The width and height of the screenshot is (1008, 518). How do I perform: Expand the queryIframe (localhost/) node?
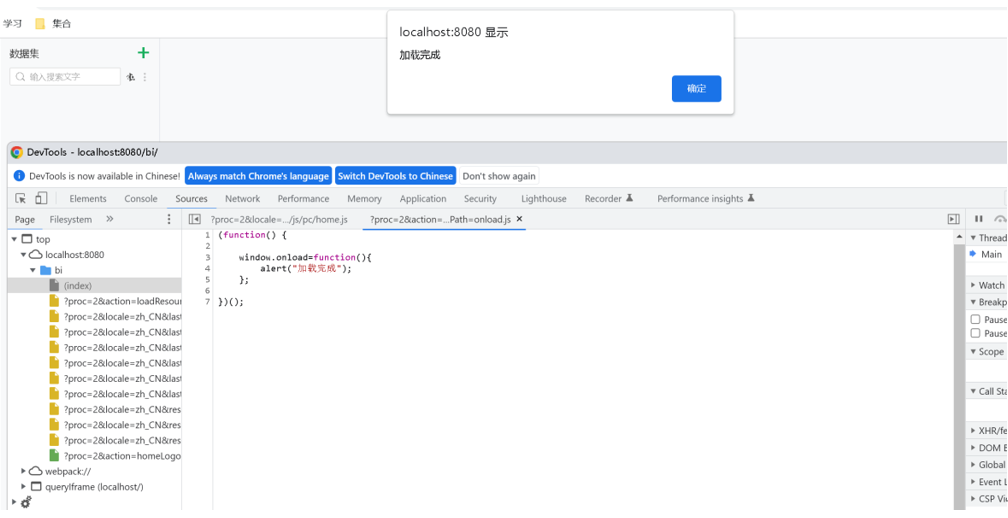pos(24,487)
